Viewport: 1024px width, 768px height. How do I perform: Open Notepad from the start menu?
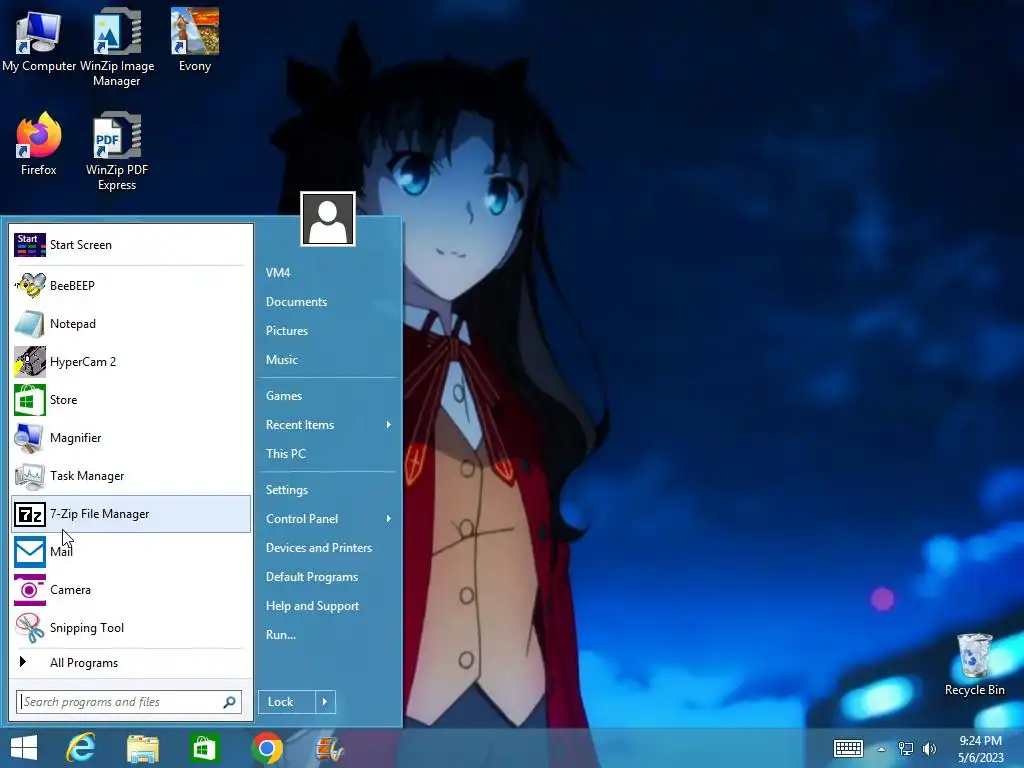coord(131,323)
